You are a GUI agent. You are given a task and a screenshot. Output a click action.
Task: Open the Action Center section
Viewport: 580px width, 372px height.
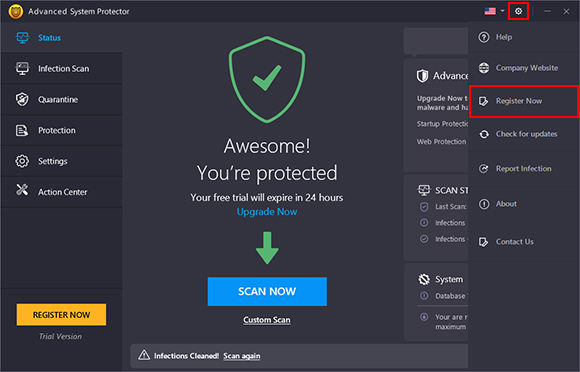coord(61,192)
